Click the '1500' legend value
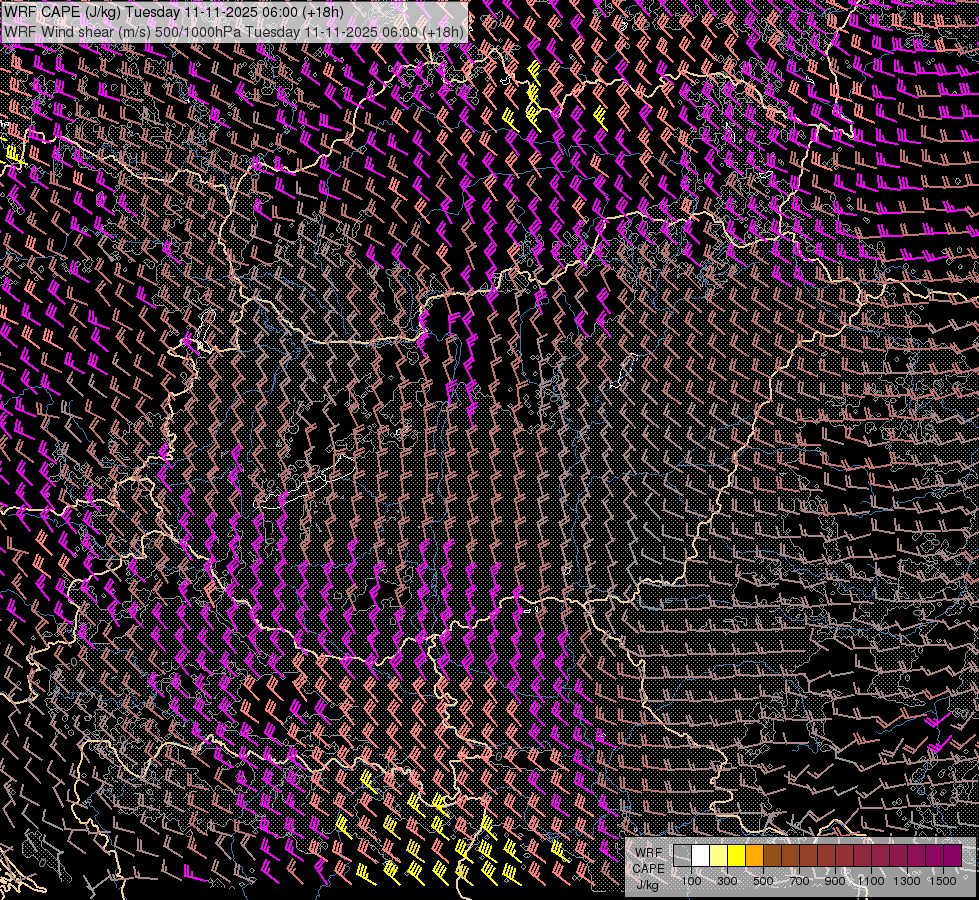The image size is (979, 900). point(943,881)
